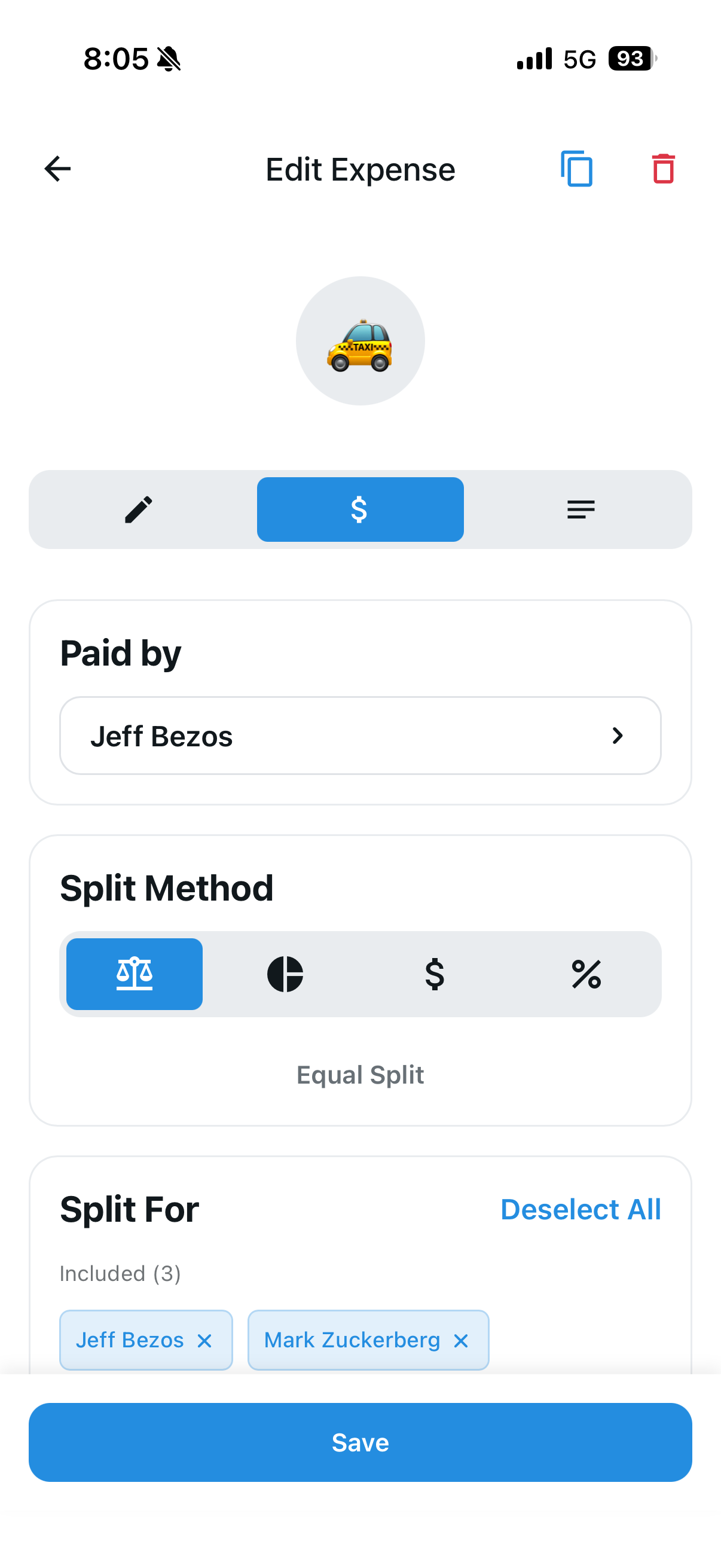
Task: Open the Paid by selector for Jeff Bezos
Action: 360,736
